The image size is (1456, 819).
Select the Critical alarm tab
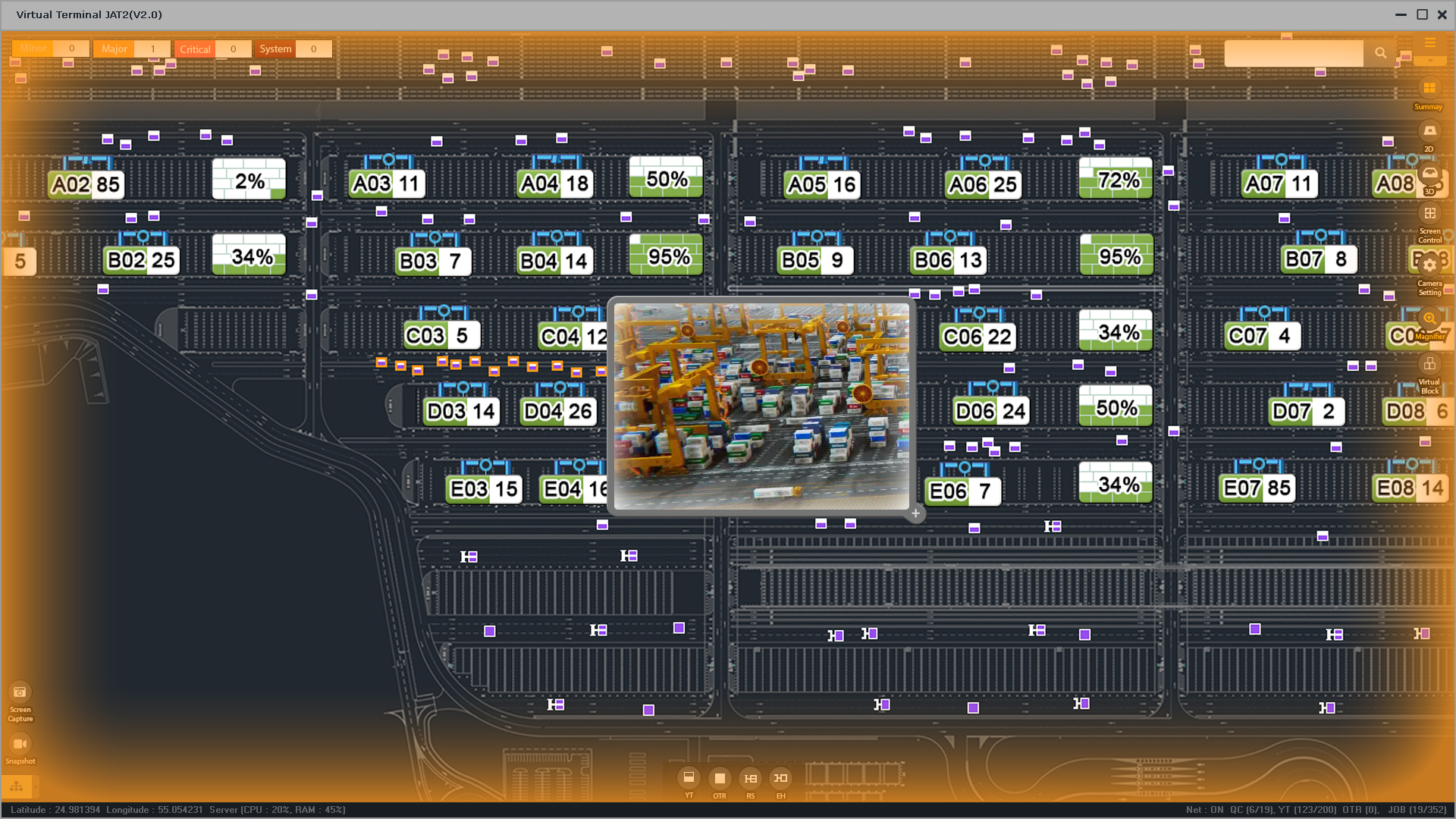point(195,49)
